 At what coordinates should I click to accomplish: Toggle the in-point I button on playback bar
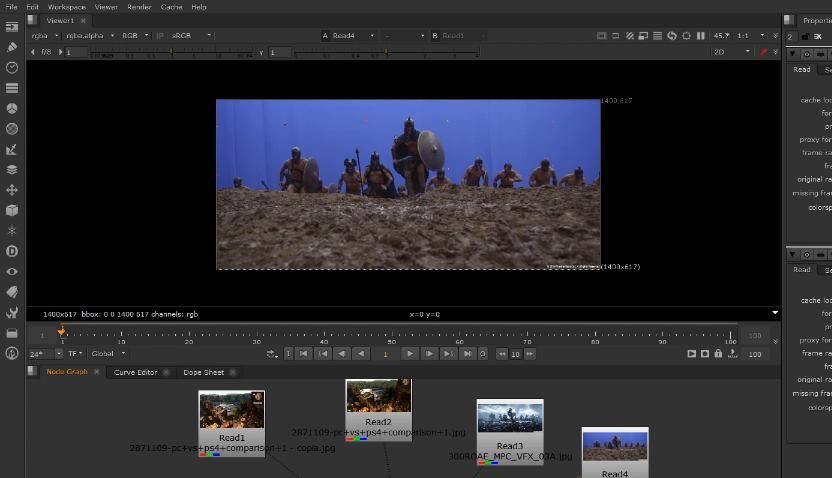tap(288, 354)
